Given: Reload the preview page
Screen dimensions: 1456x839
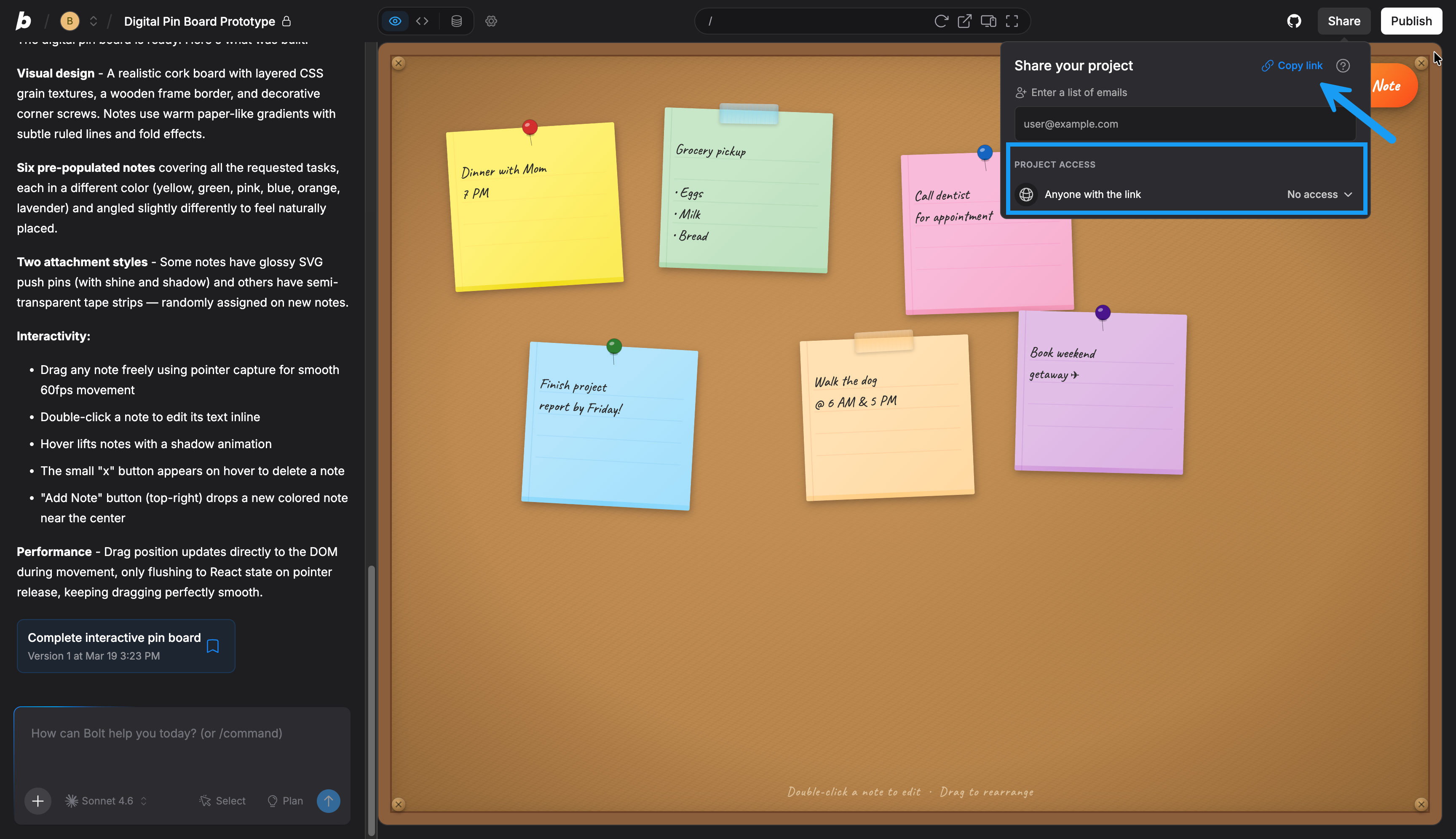Looking at the screenshot, I should [x=941, y=21].
